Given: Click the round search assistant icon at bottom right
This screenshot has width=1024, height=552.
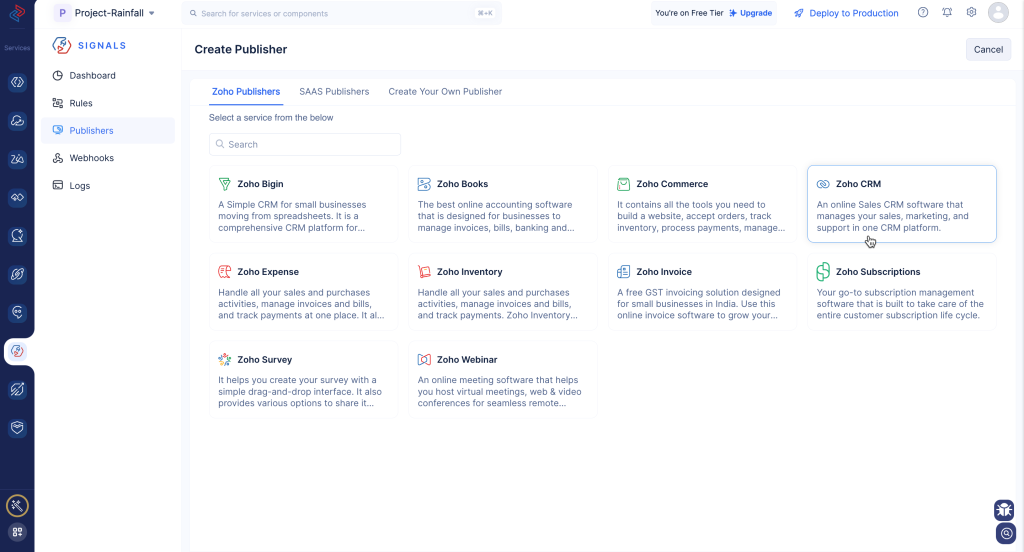Looking at the screenshot, I should [x=1006, y=533].
